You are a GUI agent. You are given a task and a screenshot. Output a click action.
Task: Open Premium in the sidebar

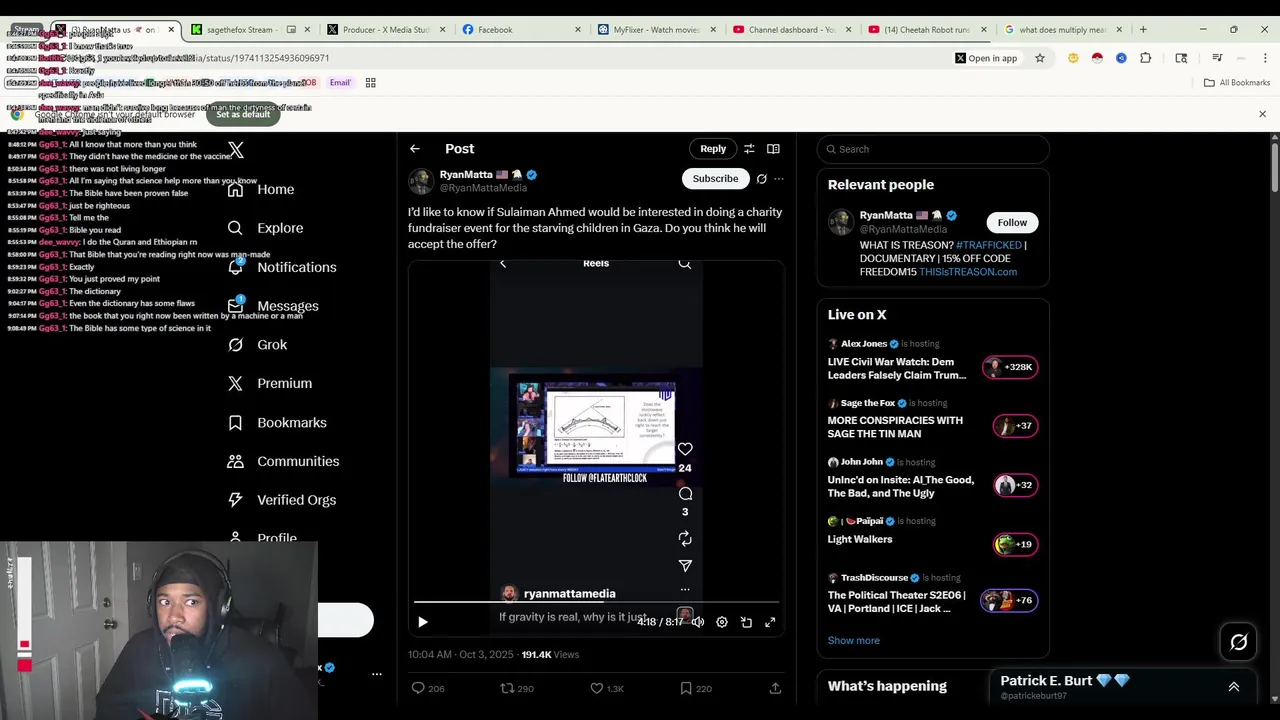270,383
